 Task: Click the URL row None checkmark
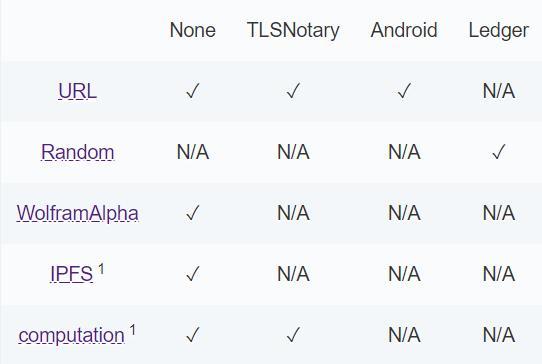(x=193, y=91)
